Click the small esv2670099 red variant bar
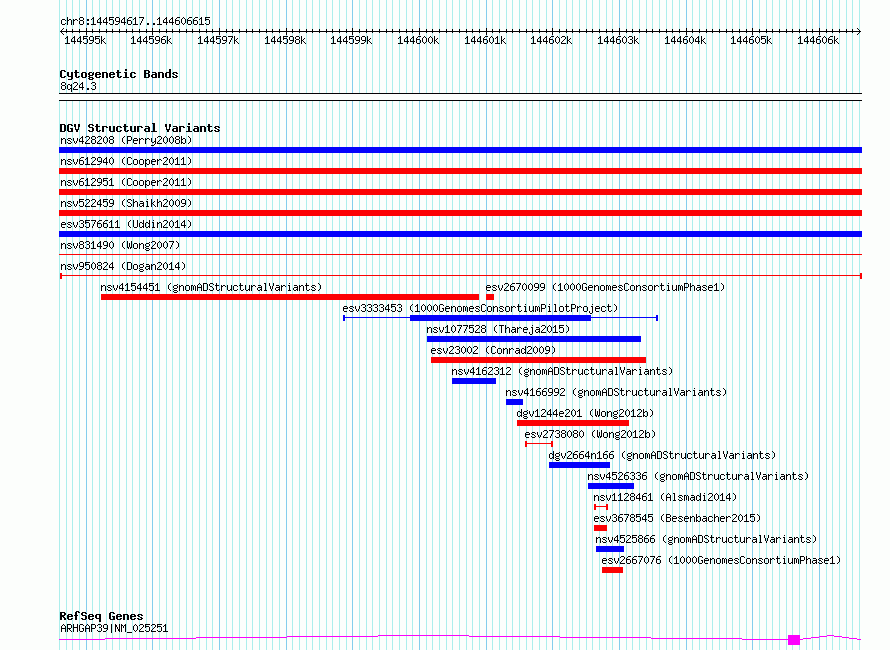The width and height of the screenshot is (890, 650). (x=490, y=297)
